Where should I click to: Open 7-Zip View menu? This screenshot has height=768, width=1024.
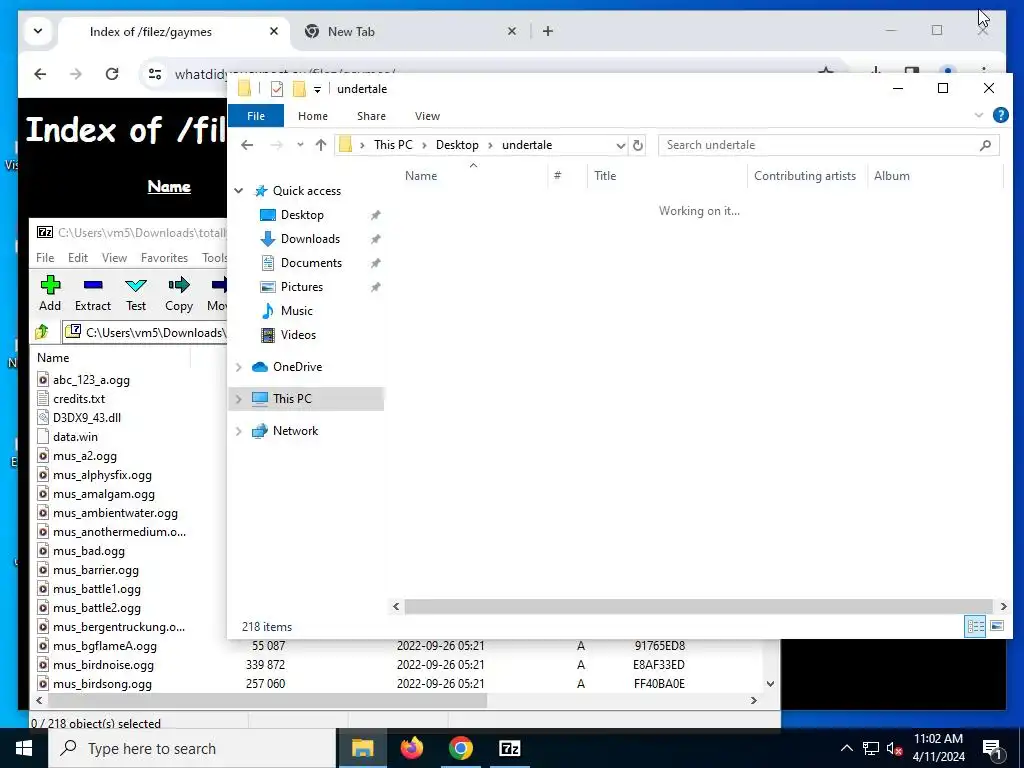pos(114,258)
